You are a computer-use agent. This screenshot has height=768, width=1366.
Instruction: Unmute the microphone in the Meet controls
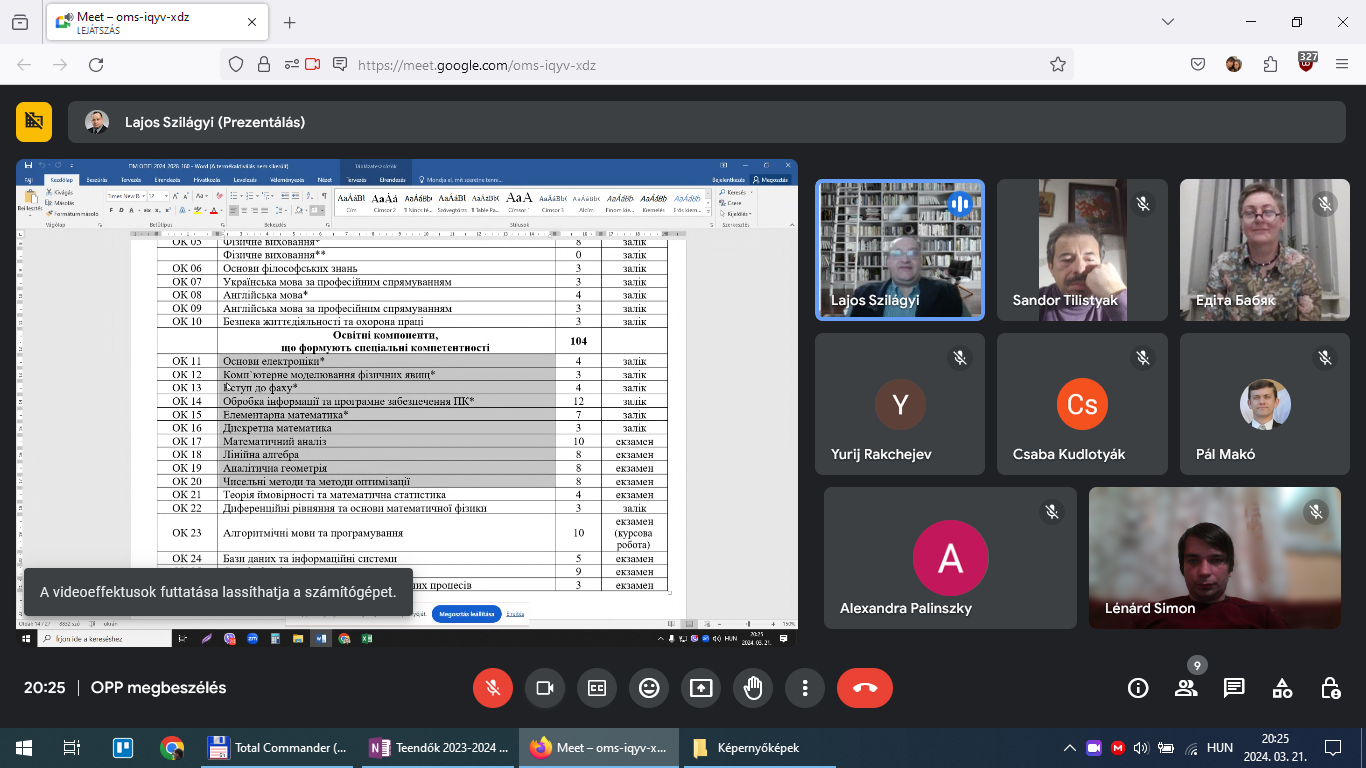click(492, 688)
